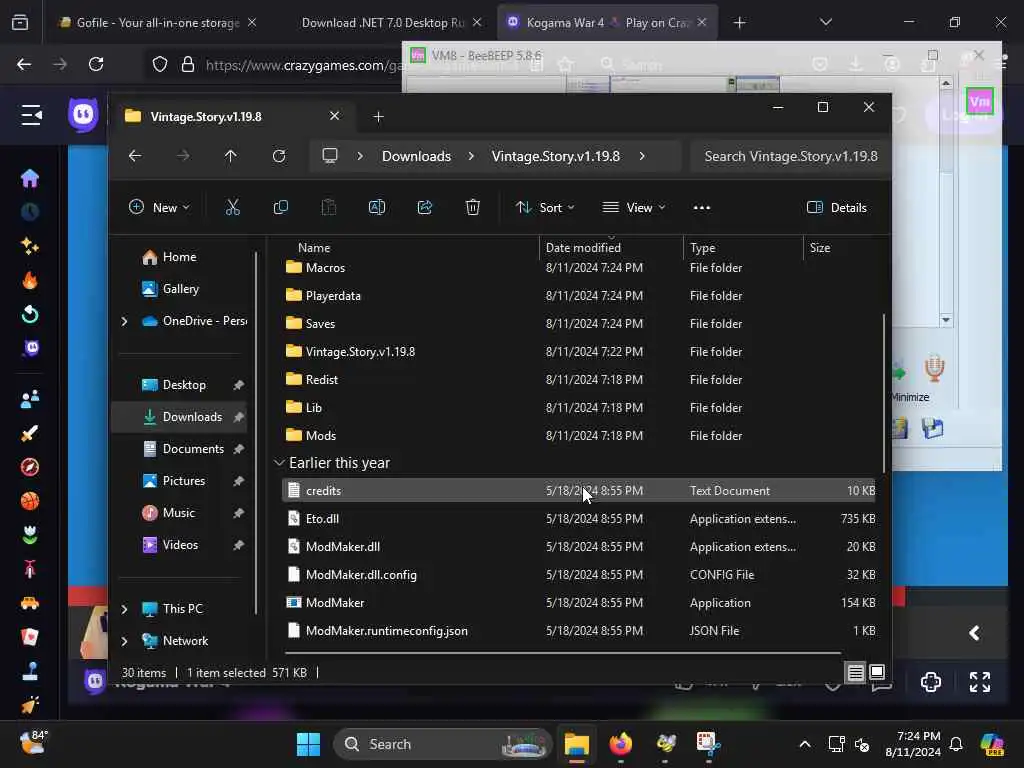Refresh the Explorer folder view
This screenshot has height=768, width=1024.
[x=279, y=156]
